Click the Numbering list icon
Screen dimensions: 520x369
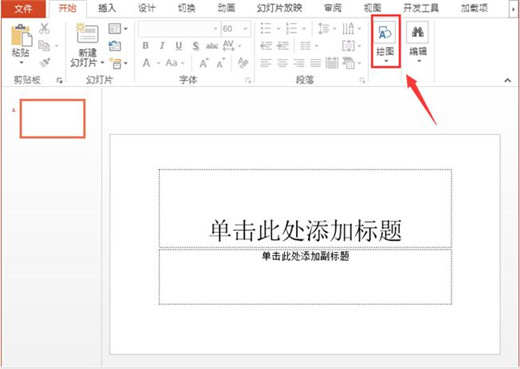292,29
